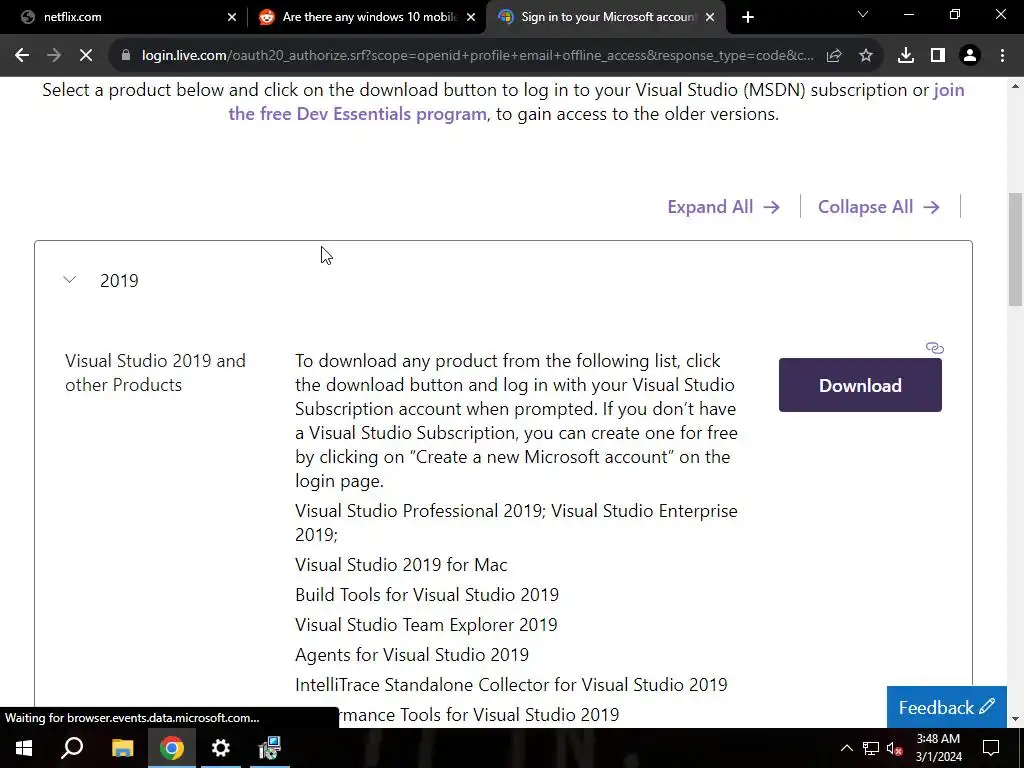Select the text Agents for Visual Studio 2019

tap(412, 655)
